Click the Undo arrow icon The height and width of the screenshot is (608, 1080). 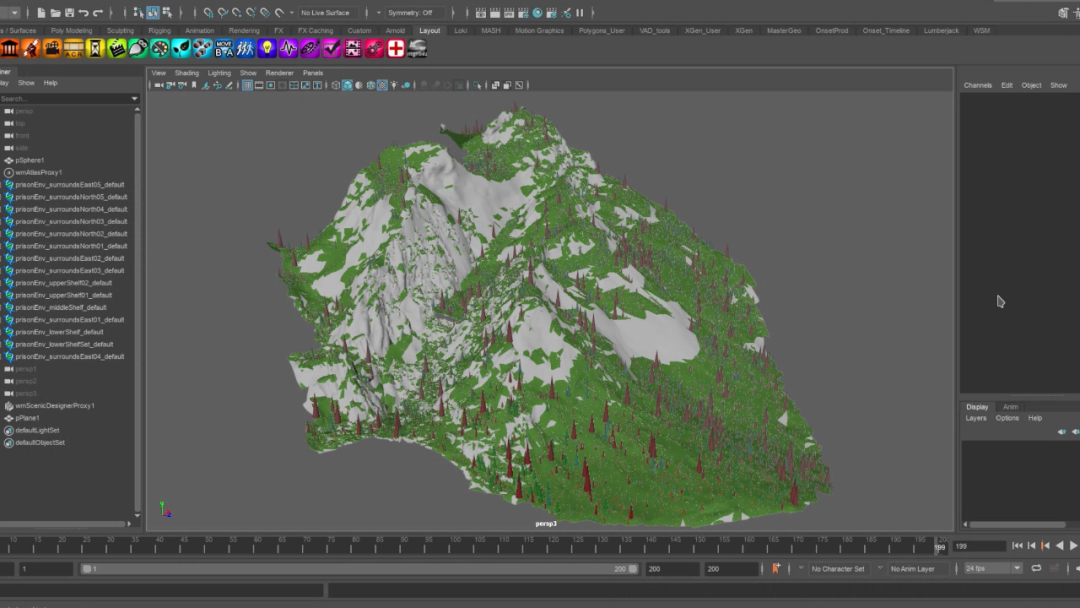[x=83, y=13]
